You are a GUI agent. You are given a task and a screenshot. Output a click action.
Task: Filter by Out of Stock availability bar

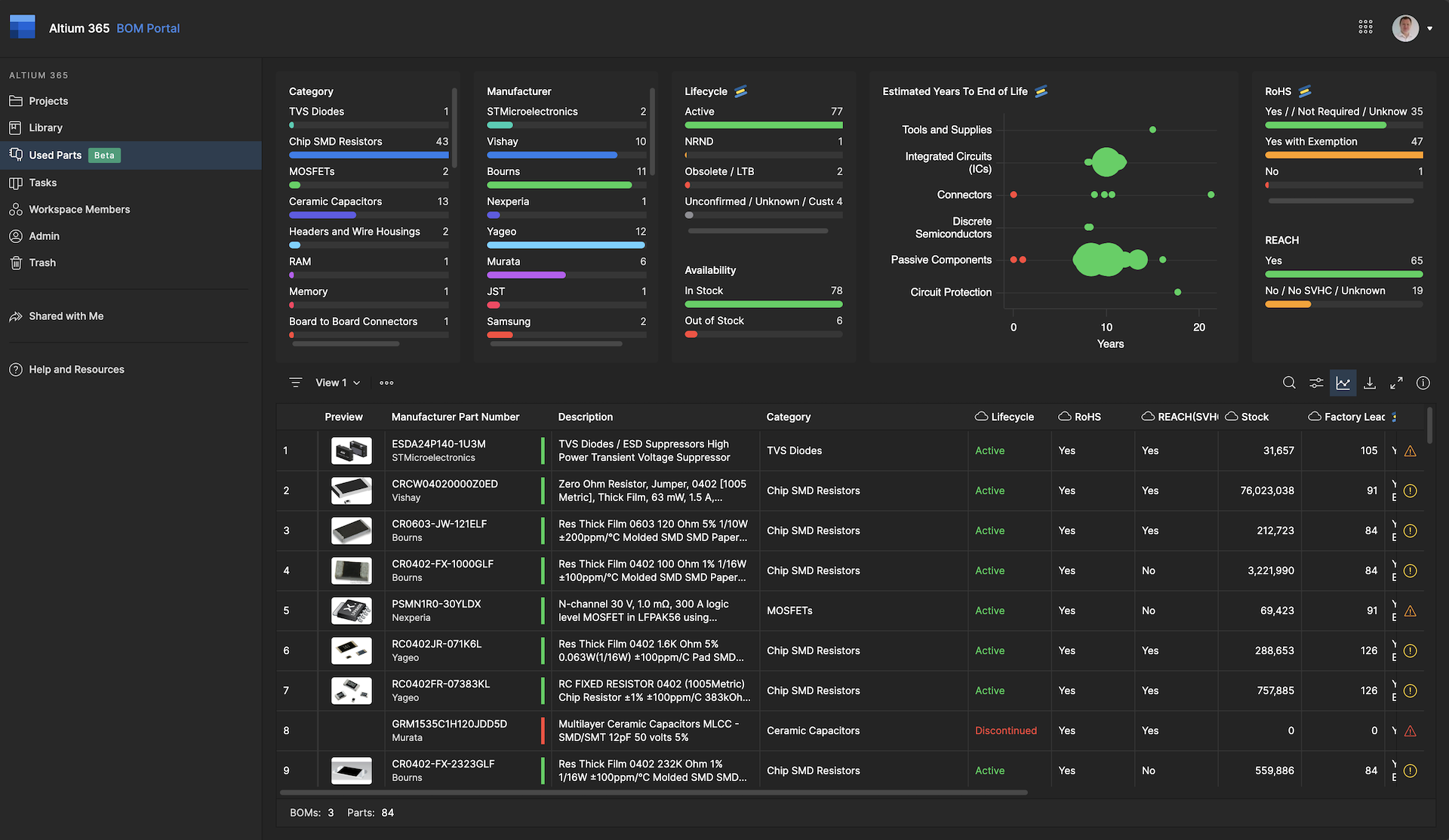[691, 334]
